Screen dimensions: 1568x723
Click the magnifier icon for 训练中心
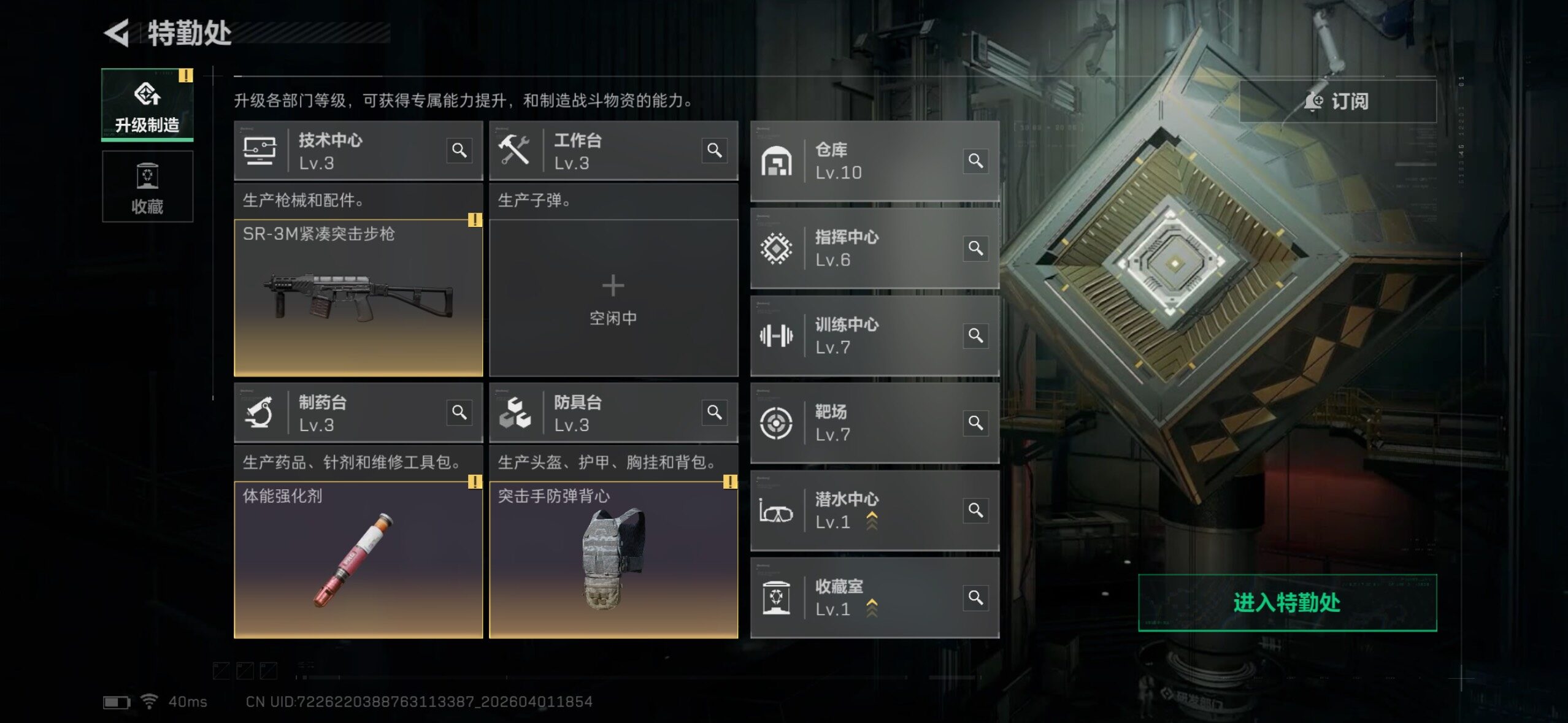(x=975, y=335)
